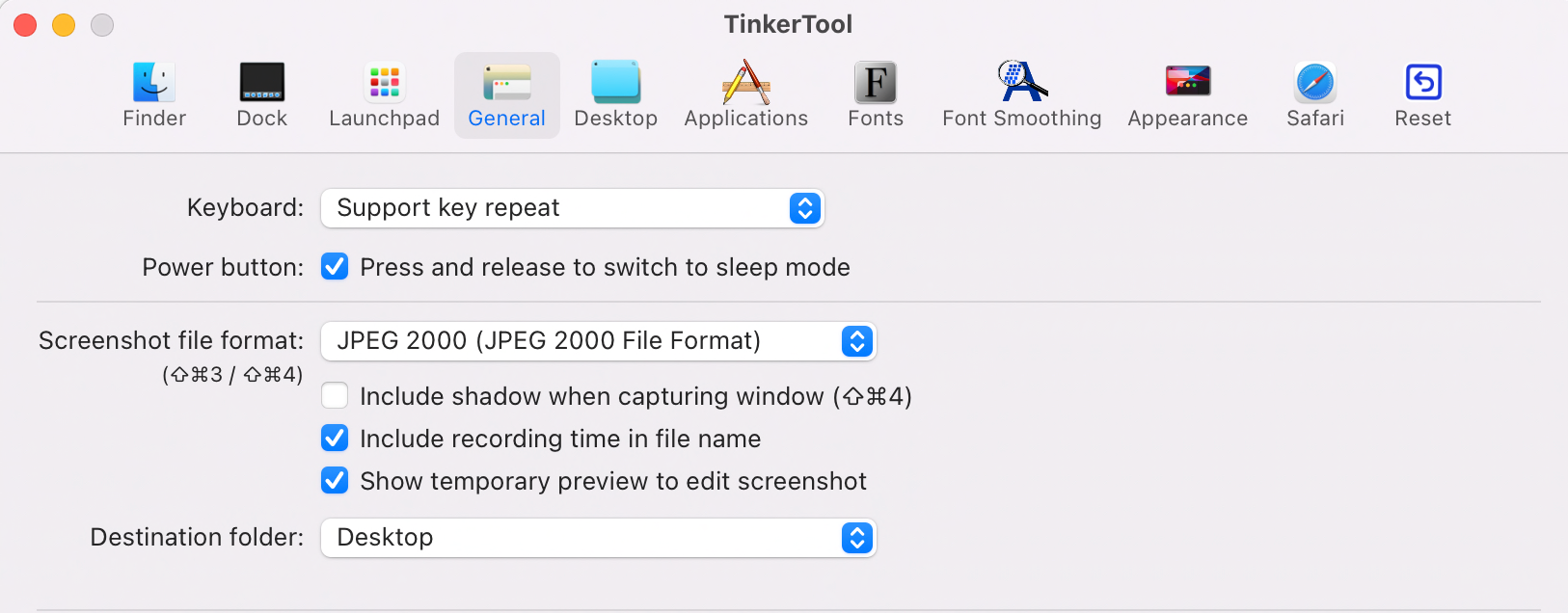Select the General tab in toolbar
1568x613 pixels.
pyautogui.click(x=507, y=95)
